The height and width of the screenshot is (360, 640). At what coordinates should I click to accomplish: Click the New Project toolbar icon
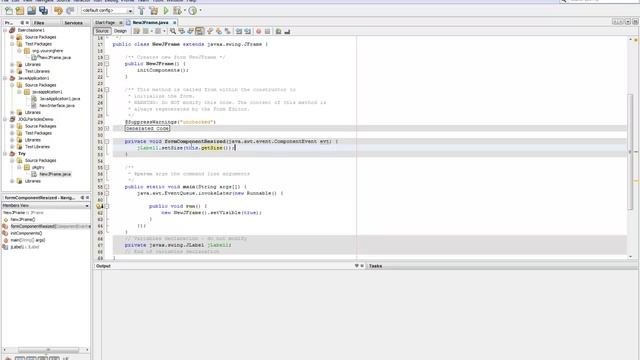pyautogui.click(x=20, y=11)
